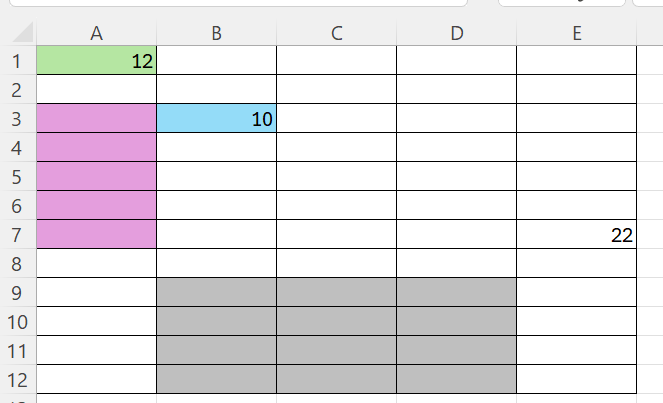Select row 1 header
Viewport: 663px width, 403px height.
click(x=17, y=61)
